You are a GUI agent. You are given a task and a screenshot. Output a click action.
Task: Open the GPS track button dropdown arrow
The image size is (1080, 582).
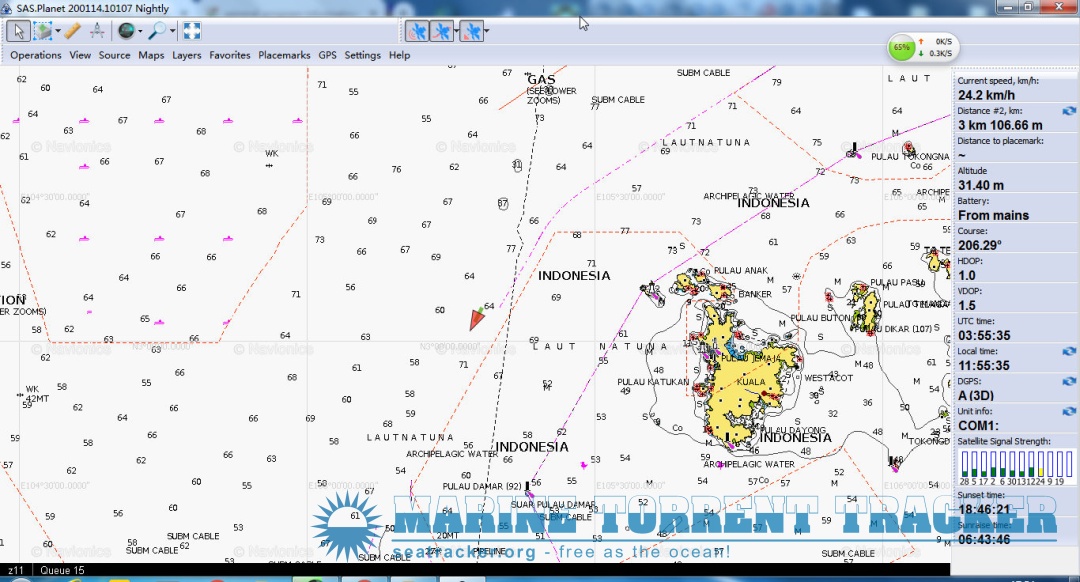pos(455,31)
